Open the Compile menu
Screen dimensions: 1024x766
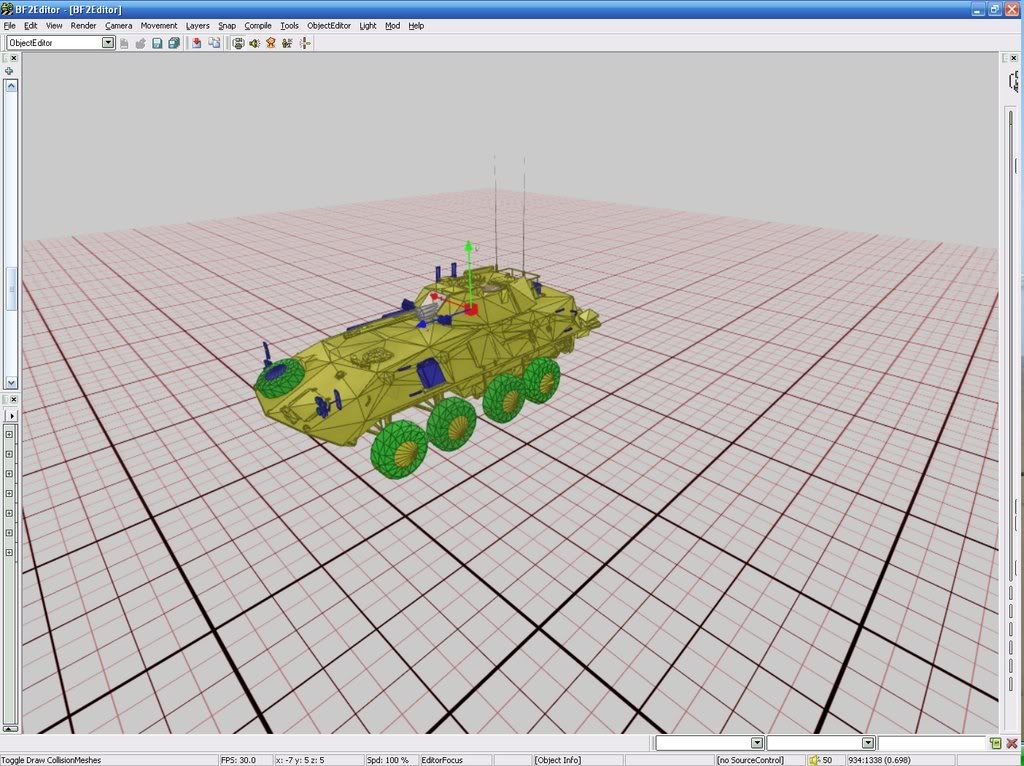pos(257,25)
